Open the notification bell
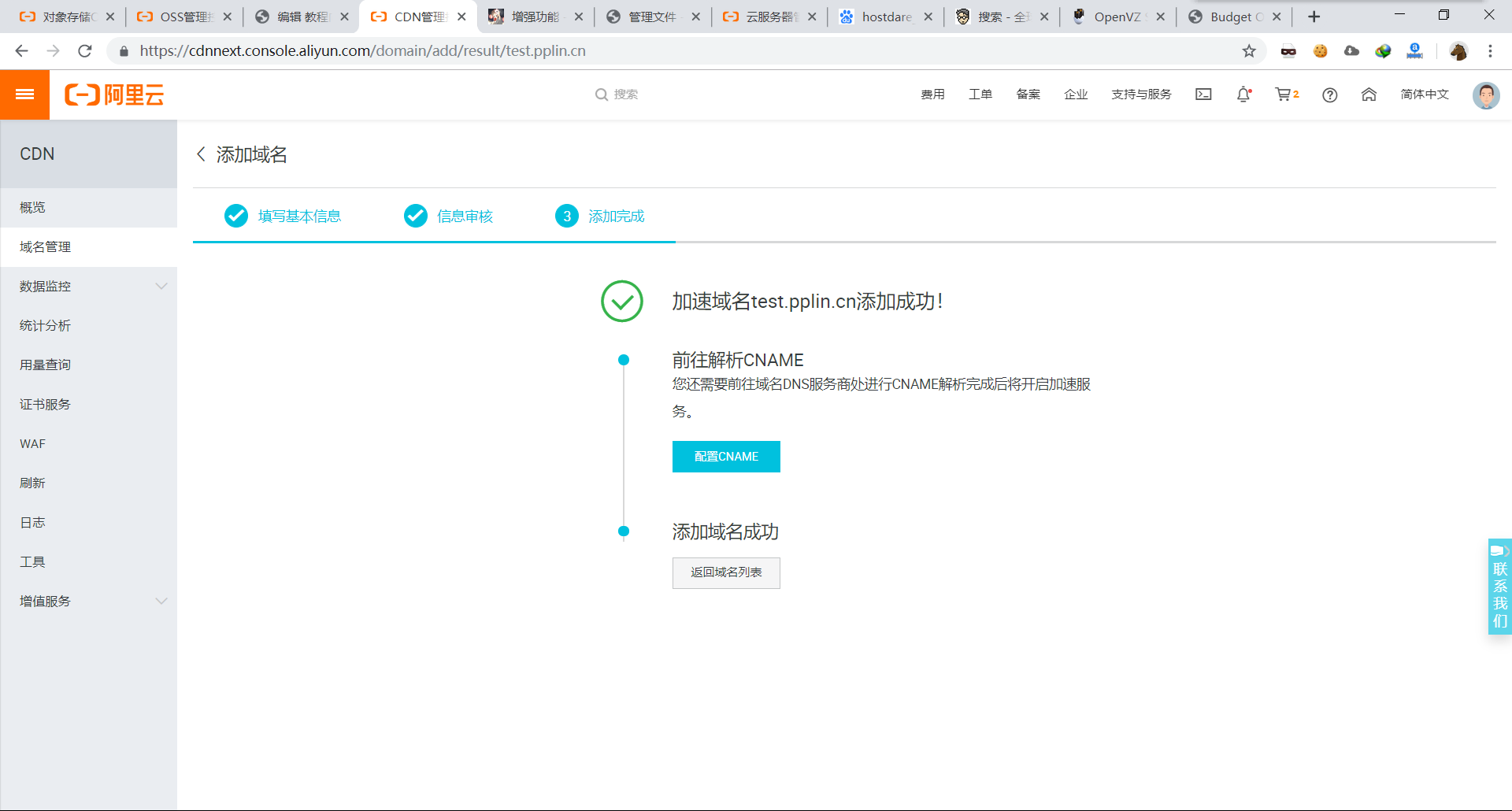 coord(1243,94)
